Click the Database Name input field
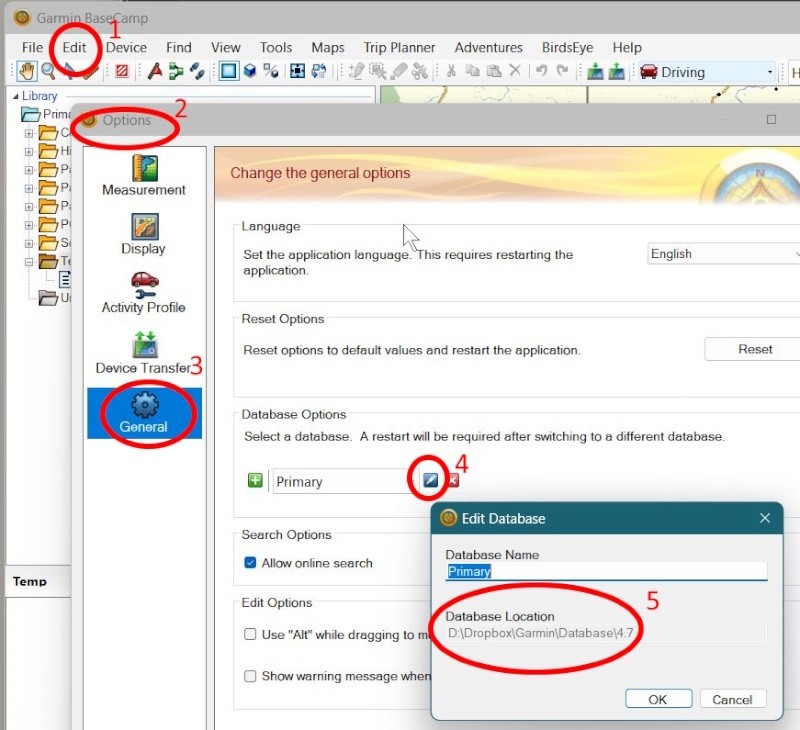Viewport: 800px width, 730px height. click(606, 571)
